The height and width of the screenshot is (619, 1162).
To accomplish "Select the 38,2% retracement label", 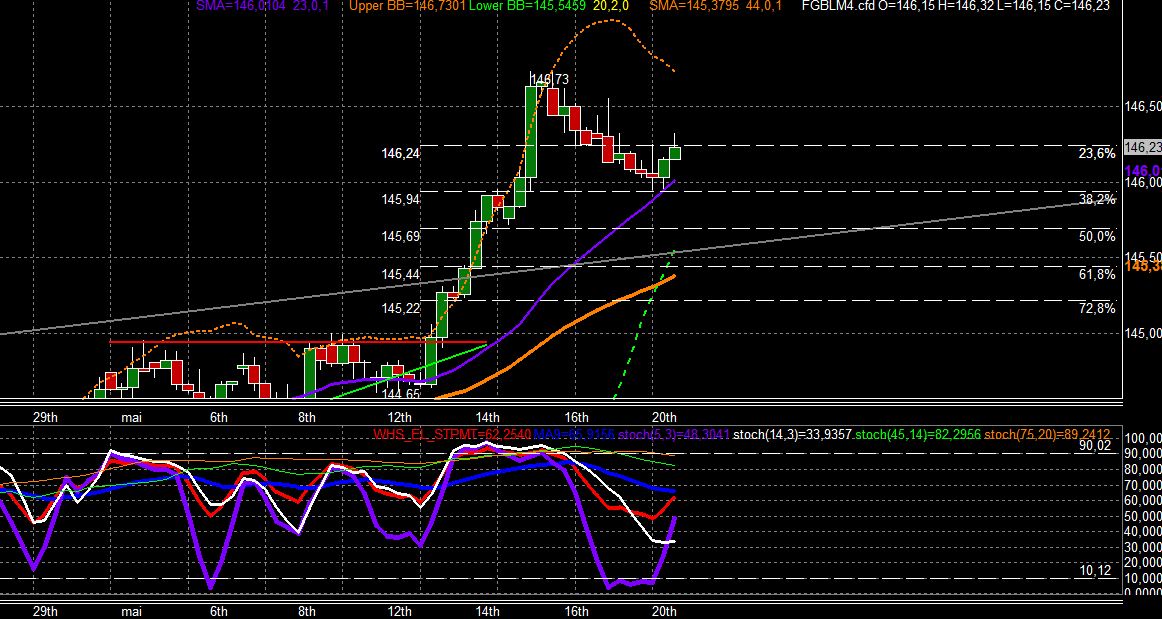I will (1097, 199).
